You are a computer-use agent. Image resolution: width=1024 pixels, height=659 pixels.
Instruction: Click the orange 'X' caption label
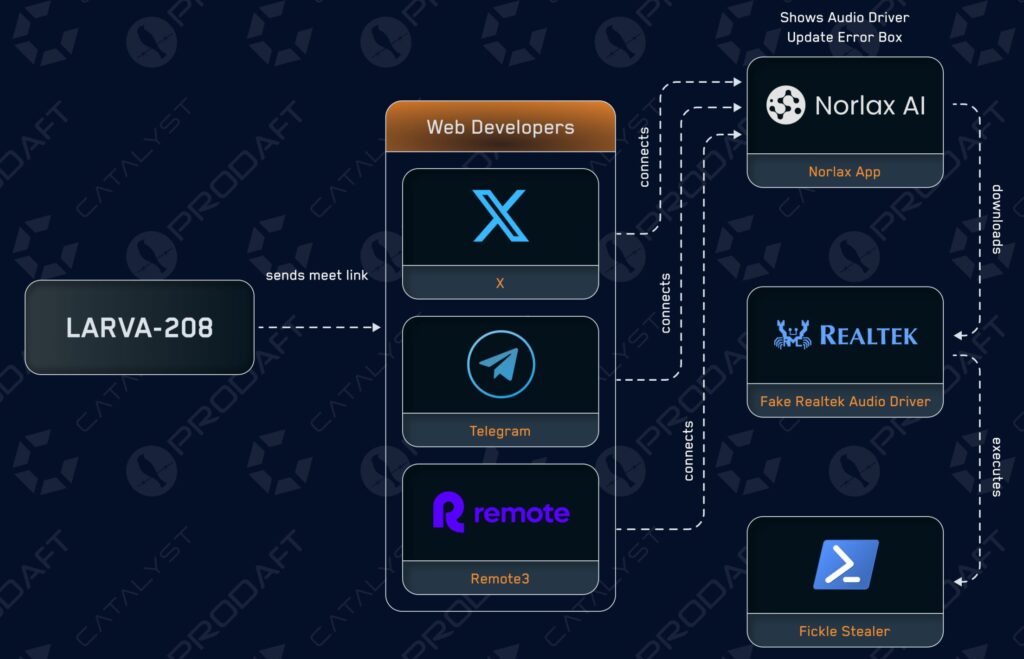[500, 283]
